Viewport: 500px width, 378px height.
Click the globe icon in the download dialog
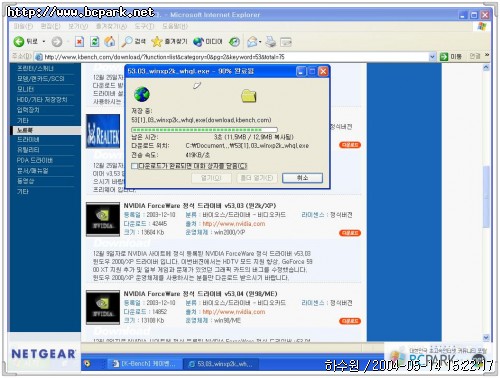[142, 94]
